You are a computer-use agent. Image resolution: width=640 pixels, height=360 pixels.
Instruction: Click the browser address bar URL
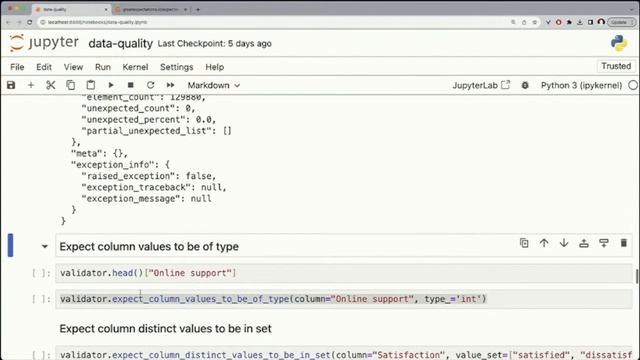point(97,22)
